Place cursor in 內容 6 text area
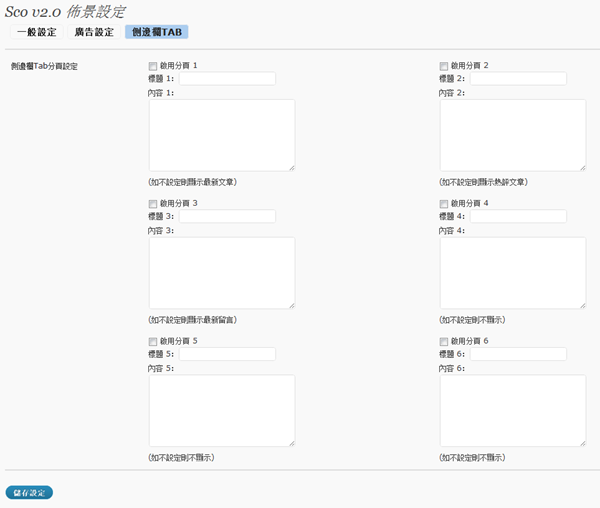The image size is (600, 508). (x=513, y=410)
